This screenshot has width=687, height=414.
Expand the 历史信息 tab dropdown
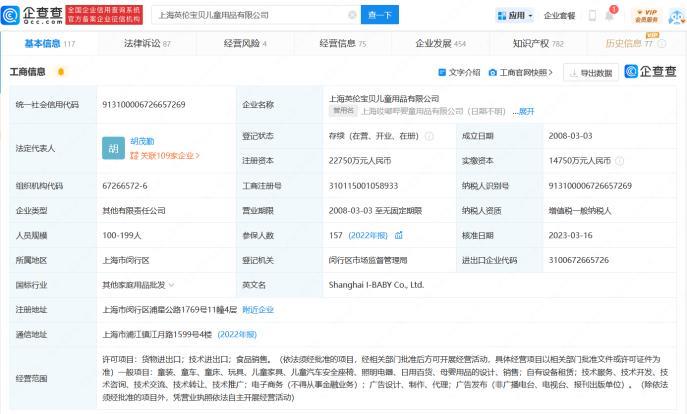click(x=661, y=44)
